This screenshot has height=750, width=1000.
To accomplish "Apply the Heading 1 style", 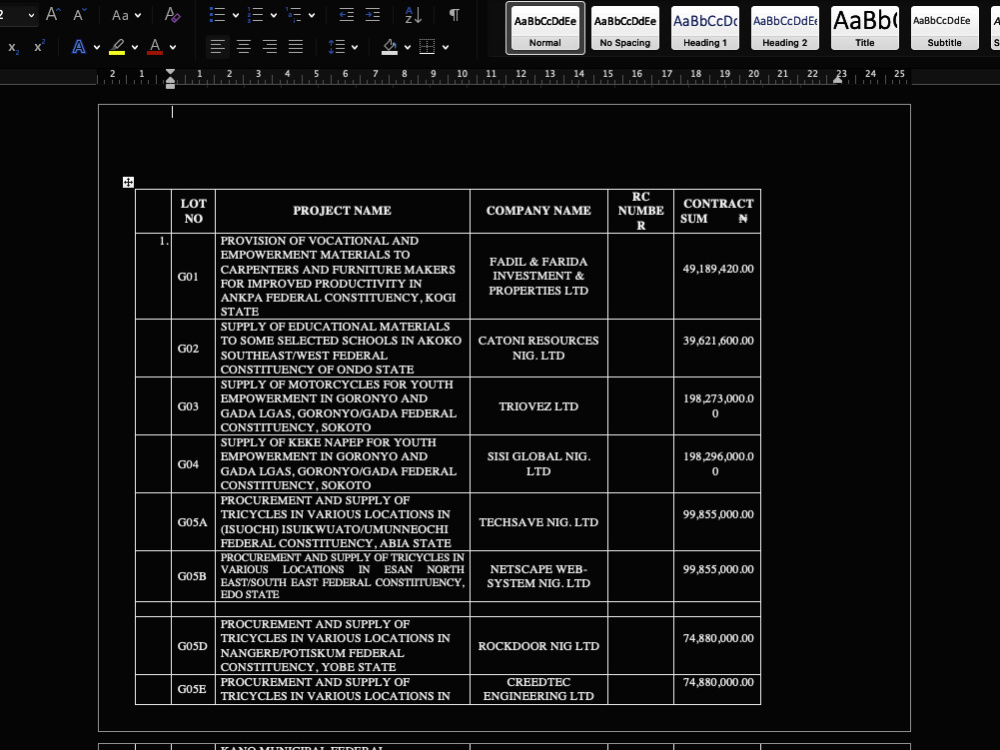I will pyautogui.click(x=705, y=28).
